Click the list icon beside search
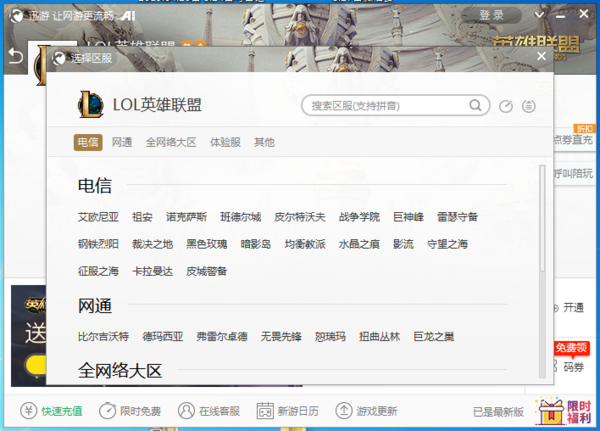Screen dimensions: 600x431 point(529,106)
